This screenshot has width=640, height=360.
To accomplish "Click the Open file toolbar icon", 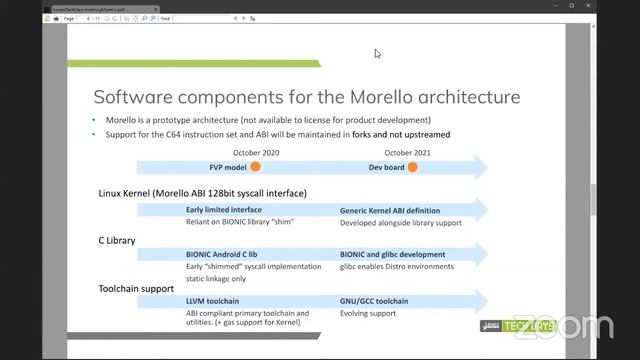I will click(47, 18).
